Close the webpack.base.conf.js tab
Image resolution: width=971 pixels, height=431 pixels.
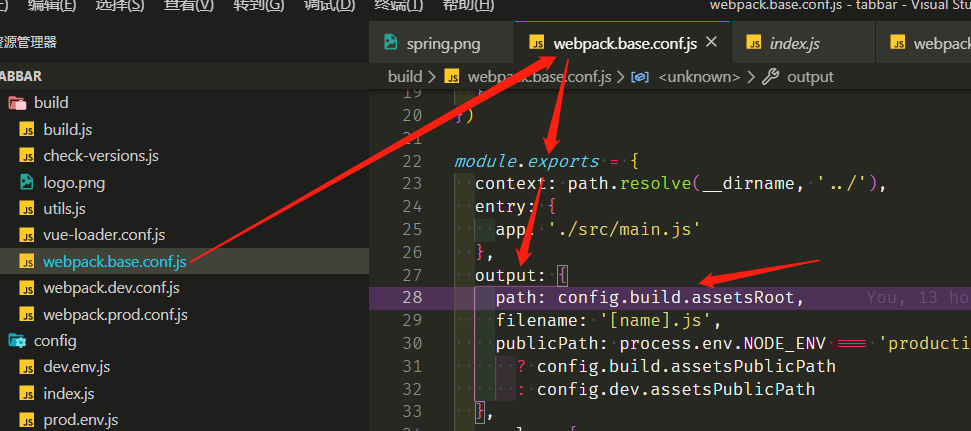click(x=712, y=42)
